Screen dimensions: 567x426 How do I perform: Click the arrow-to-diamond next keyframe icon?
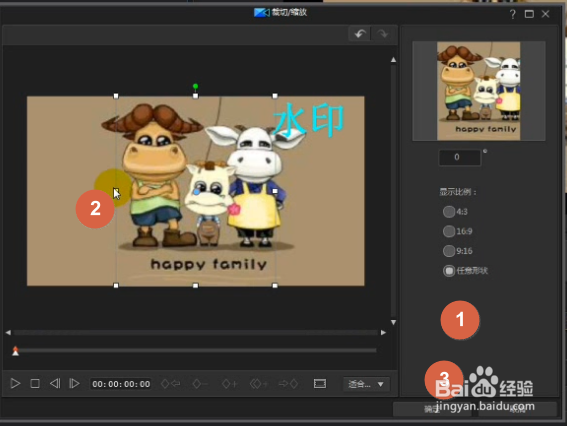288,384
